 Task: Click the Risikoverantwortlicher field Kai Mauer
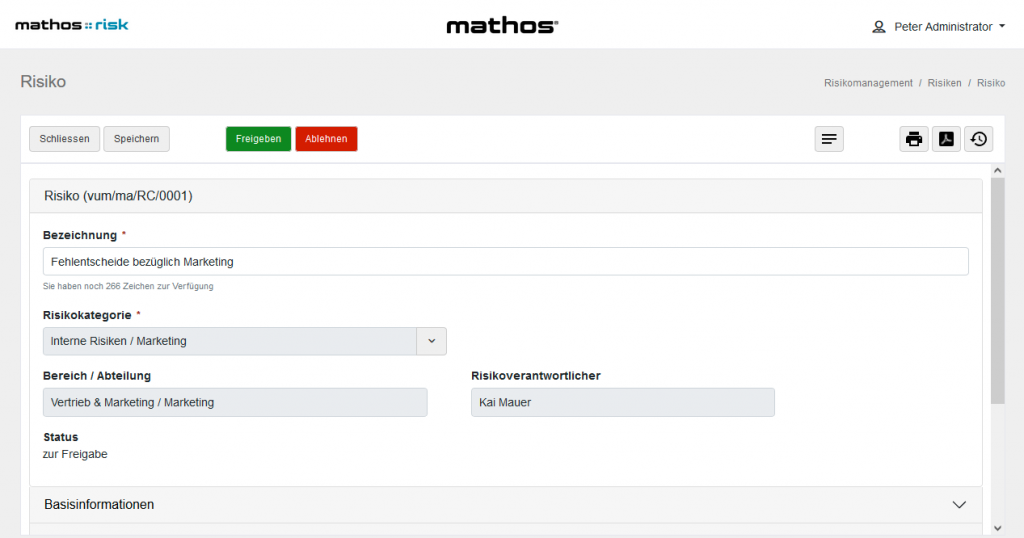[622, 402]
